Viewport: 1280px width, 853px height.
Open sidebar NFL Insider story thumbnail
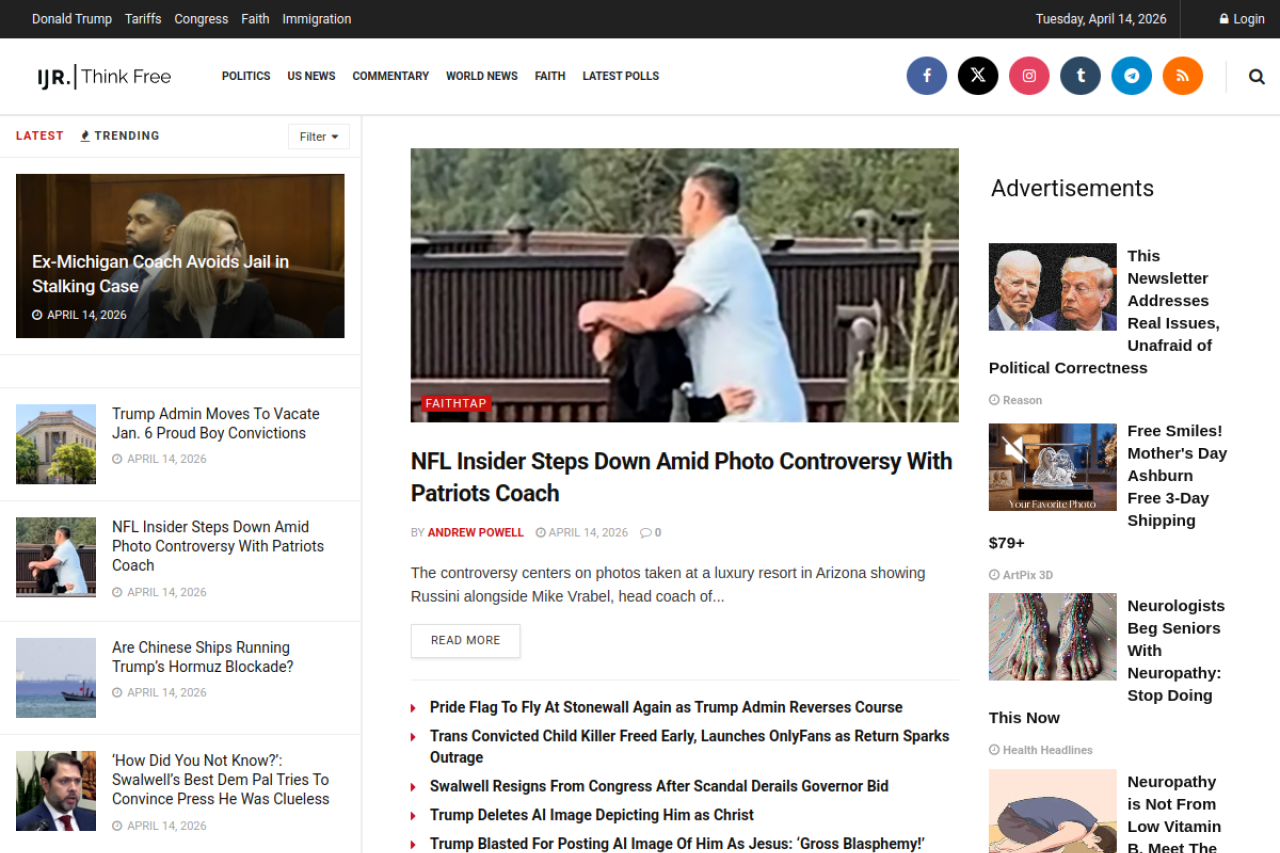click(56, 557)
